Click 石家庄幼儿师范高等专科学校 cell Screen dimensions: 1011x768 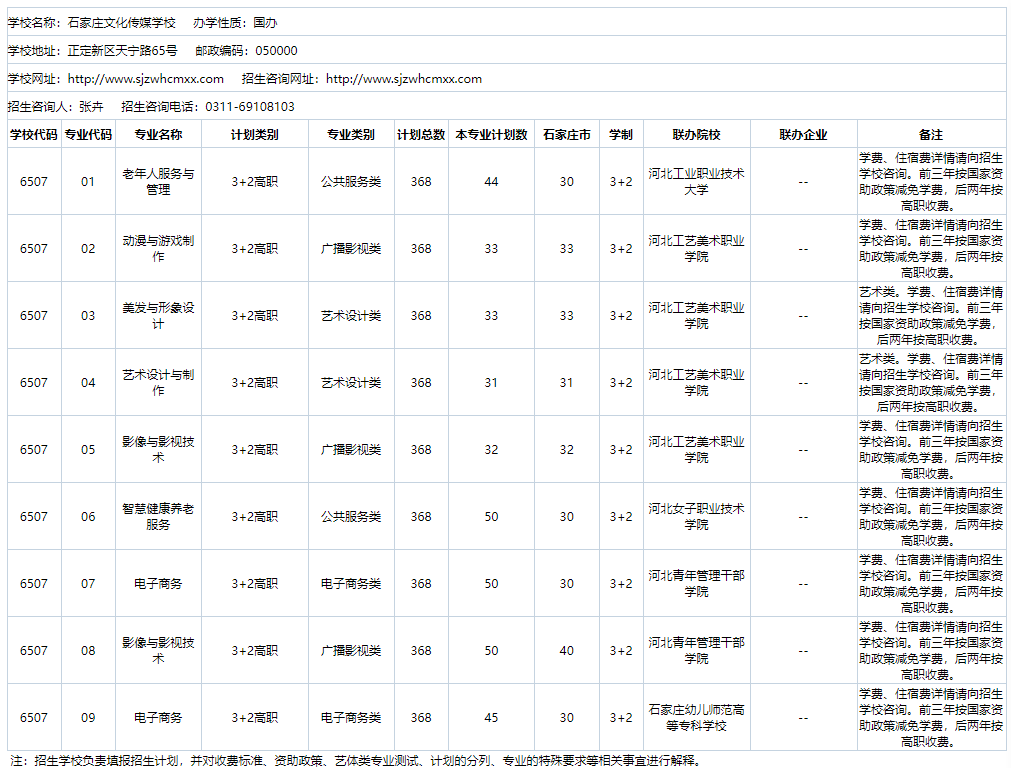tap(697, 717)
